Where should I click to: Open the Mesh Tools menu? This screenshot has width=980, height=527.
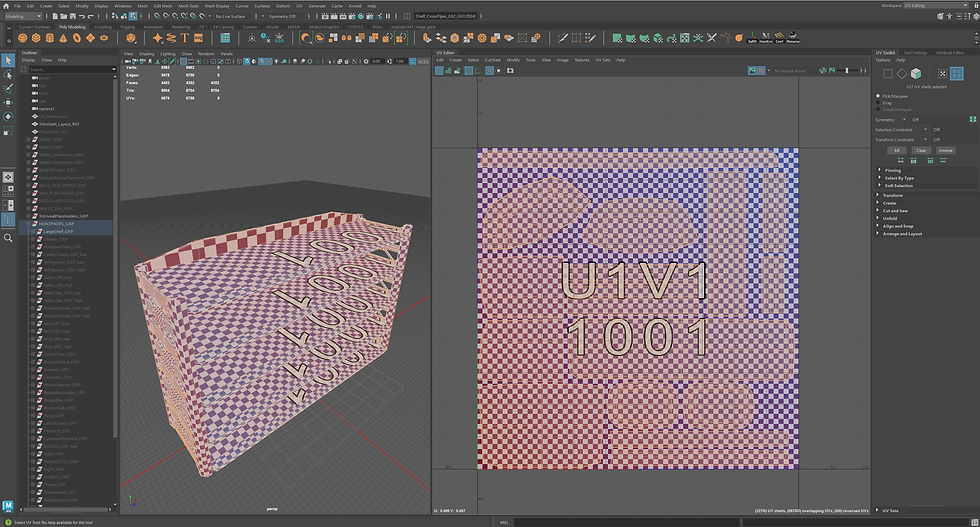pos(188,6)
